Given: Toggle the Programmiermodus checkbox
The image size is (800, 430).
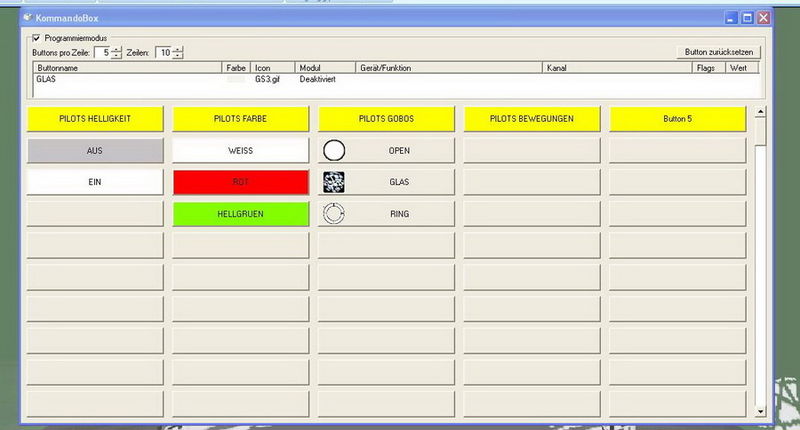Looking at the screenshot, I should pyautogui.click(x=37, y=38).
